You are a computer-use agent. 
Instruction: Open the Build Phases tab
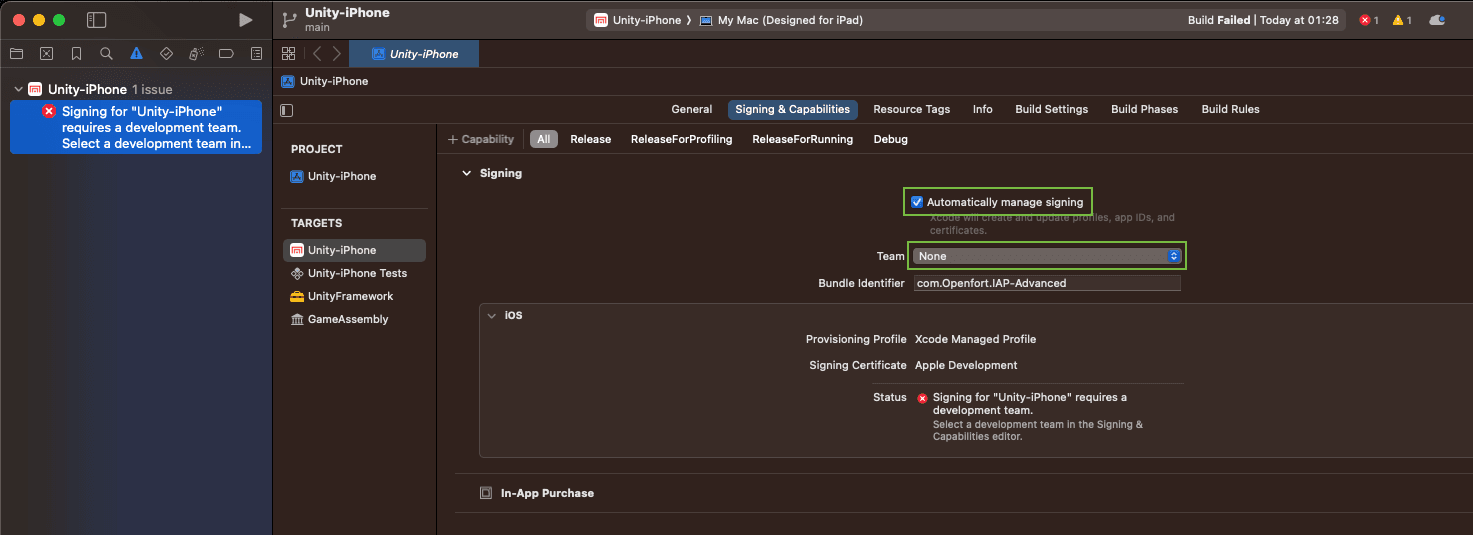coord(1145,109)
